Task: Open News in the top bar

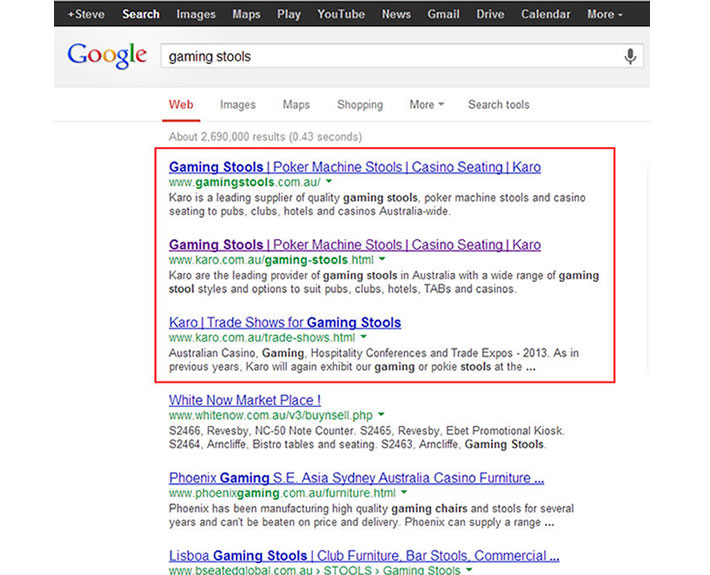Action: pos(396,14)
